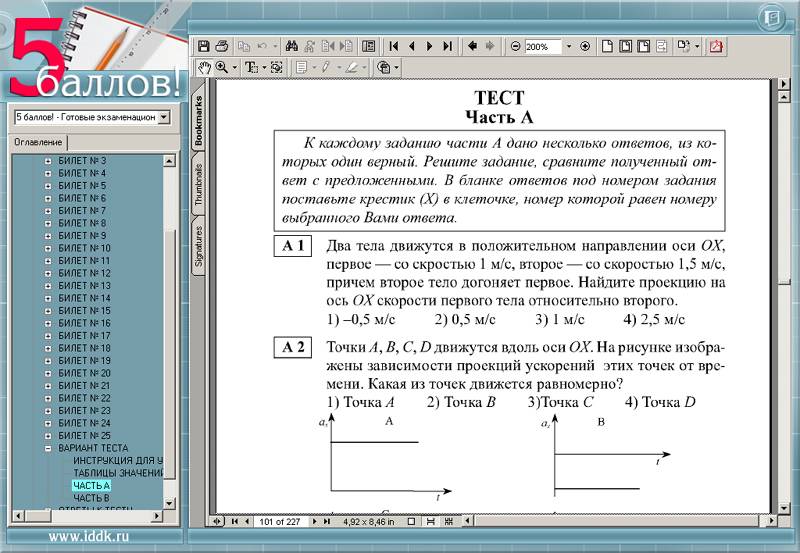Expand БИЛЕТ № 25 tree node
Image resolution: width=800 pixels, height=553 pixels.
[48, 436]
